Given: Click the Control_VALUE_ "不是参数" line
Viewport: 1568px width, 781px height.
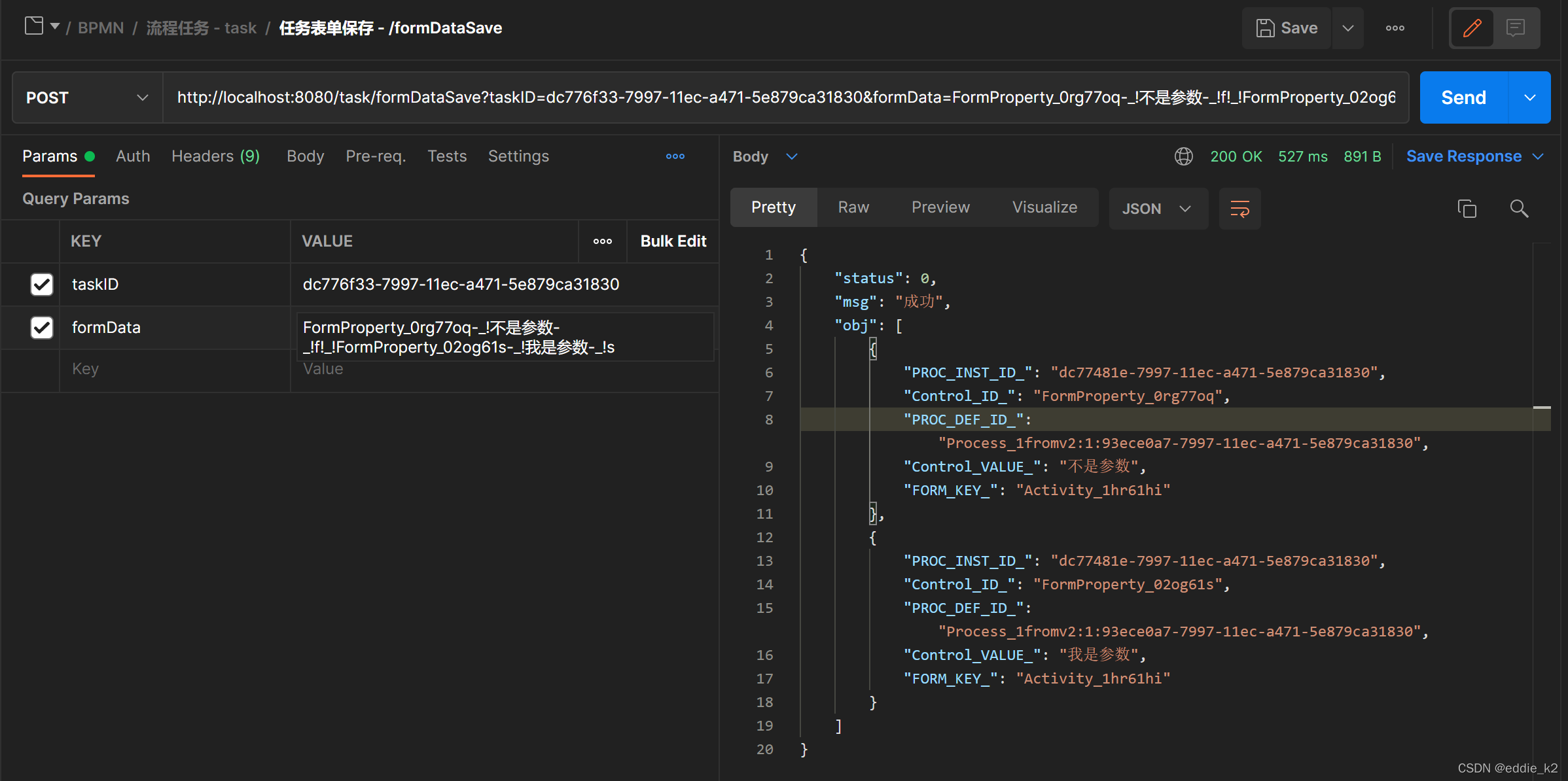Looking at the screenshot, I should (1025, 467).
